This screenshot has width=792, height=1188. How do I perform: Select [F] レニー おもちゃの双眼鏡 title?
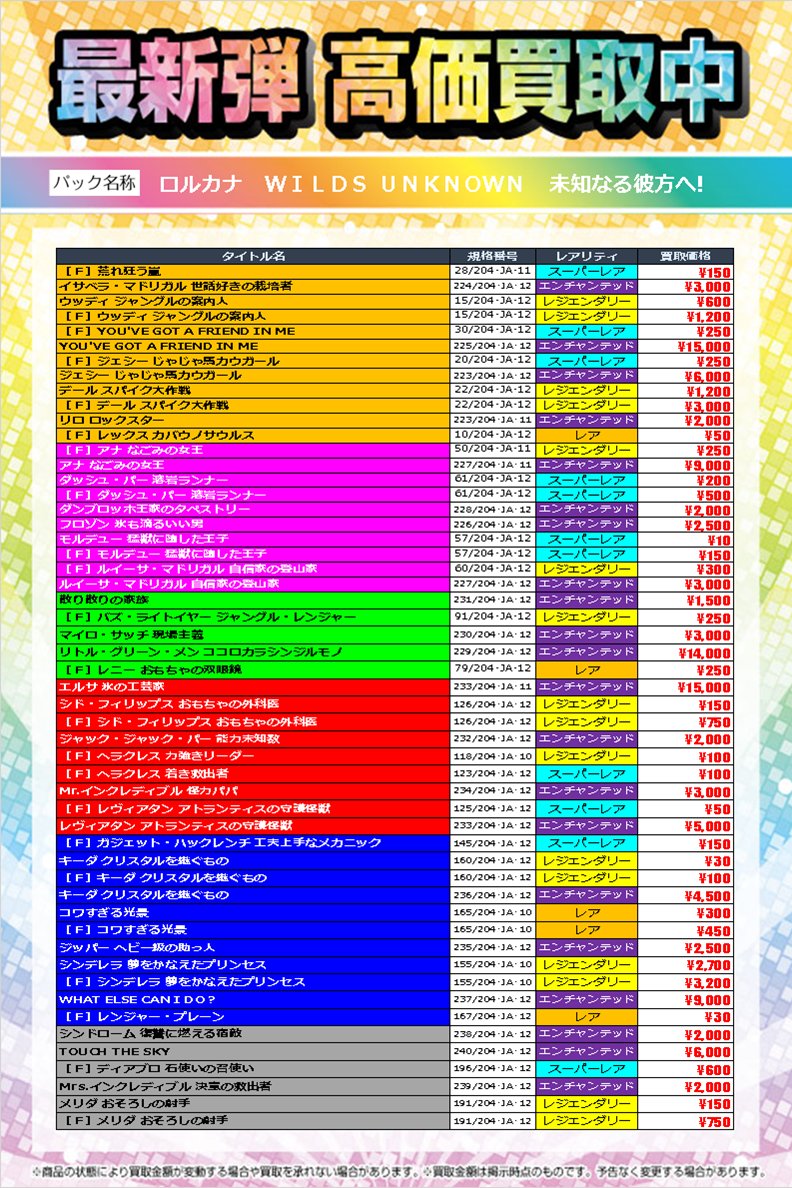click(x=253, y=670)
